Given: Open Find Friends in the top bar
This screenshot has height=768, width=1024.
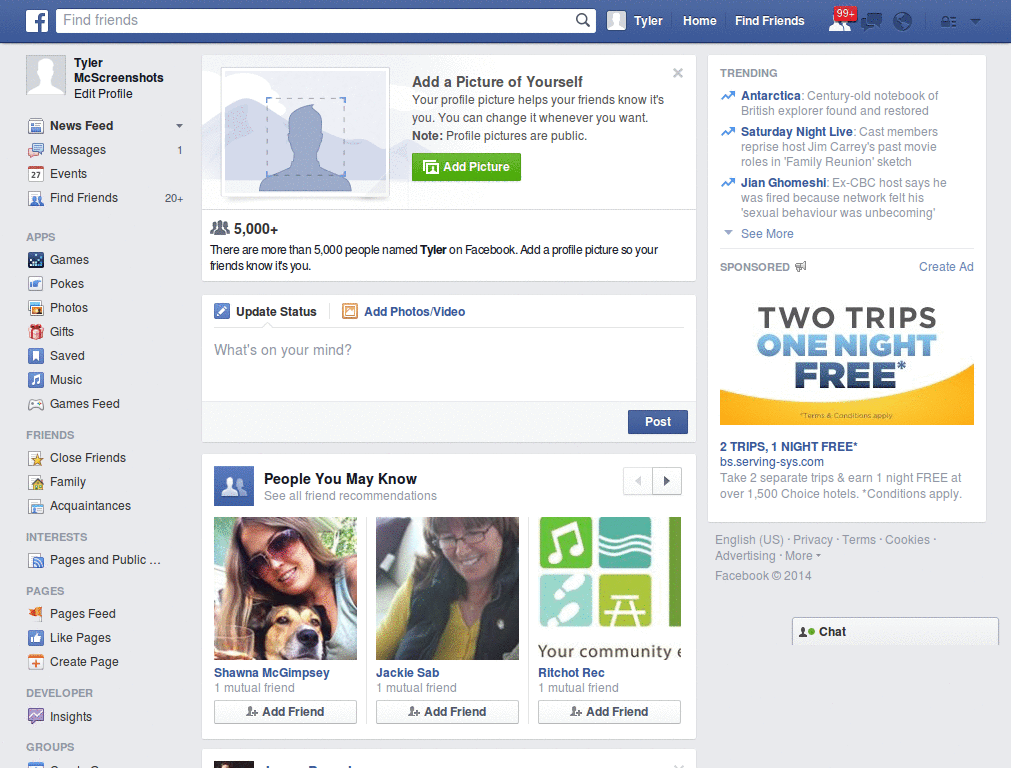Looking at the screenshot, I should [x=769, y=21].
